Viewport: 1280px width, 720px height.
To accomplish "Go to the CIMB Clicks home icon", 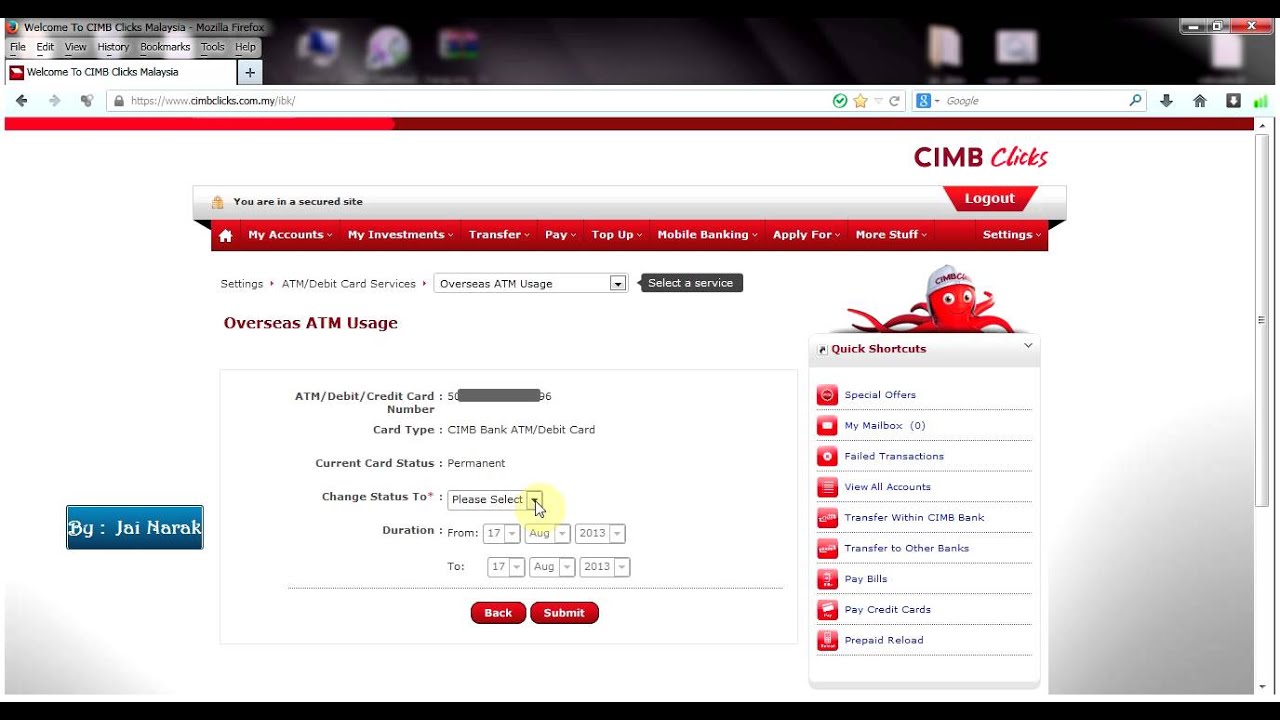I will point(225,235).
